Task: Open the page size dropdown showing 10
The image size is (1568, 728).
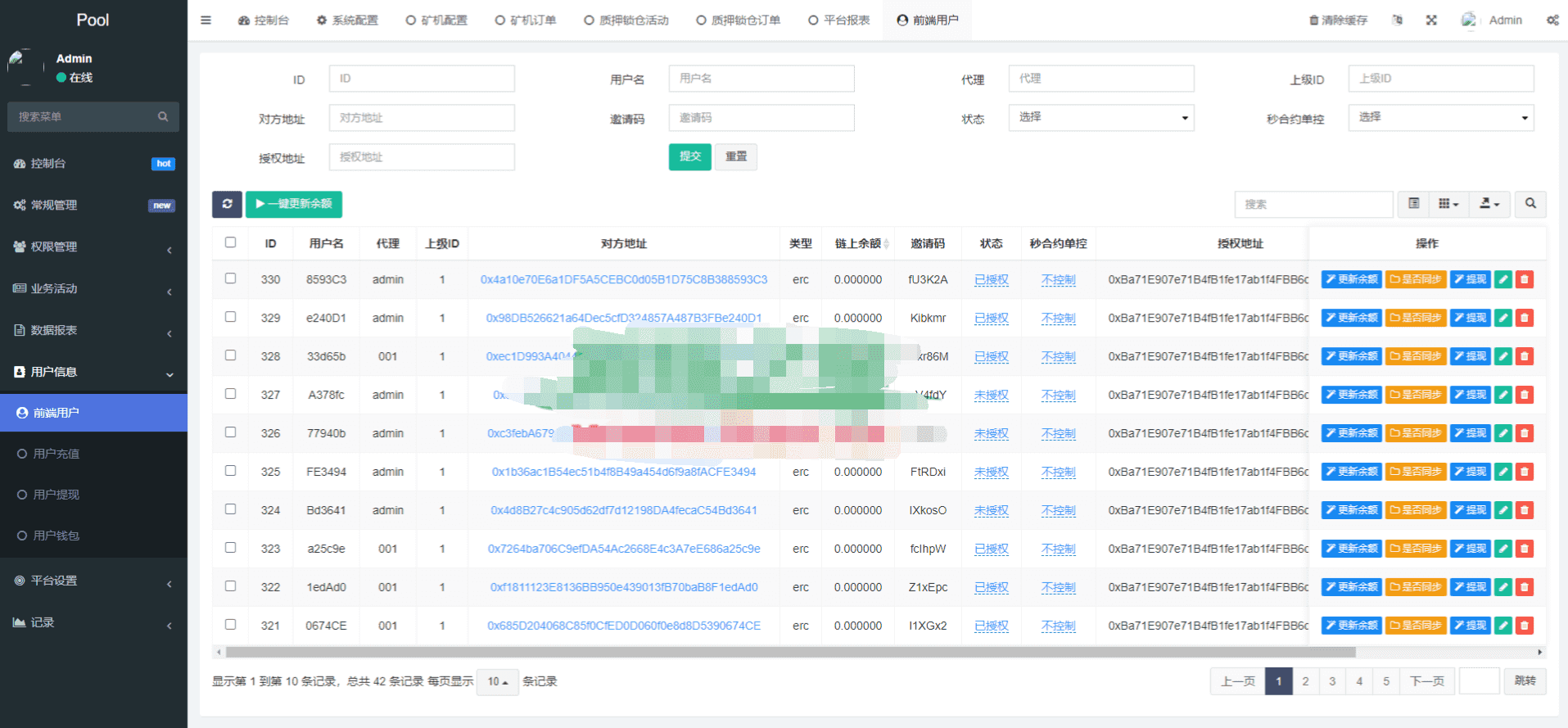Action: coord(497,681)
